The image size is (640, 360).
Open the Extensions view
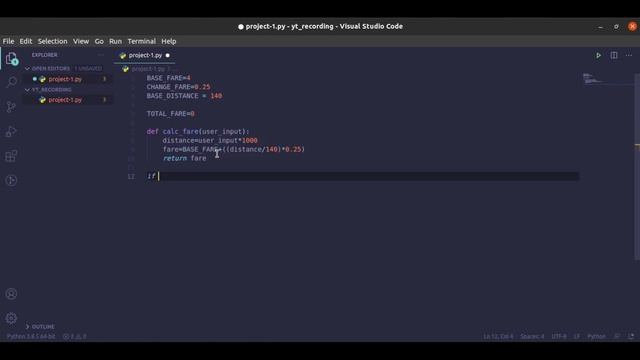click(11, 156)
